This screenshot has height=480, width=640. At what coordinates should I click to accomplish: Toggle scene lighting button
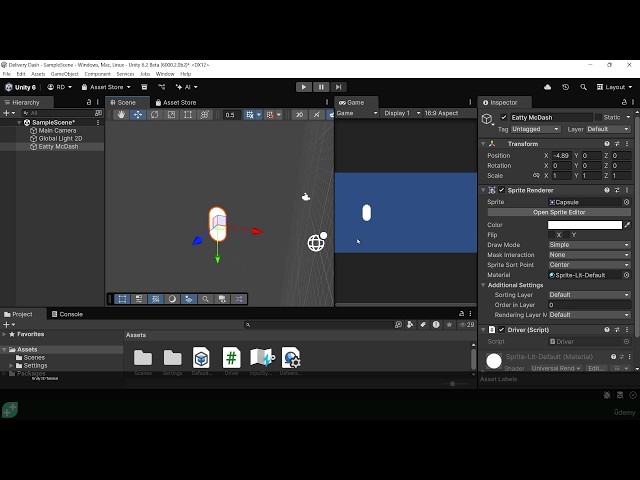click(316, 115)
